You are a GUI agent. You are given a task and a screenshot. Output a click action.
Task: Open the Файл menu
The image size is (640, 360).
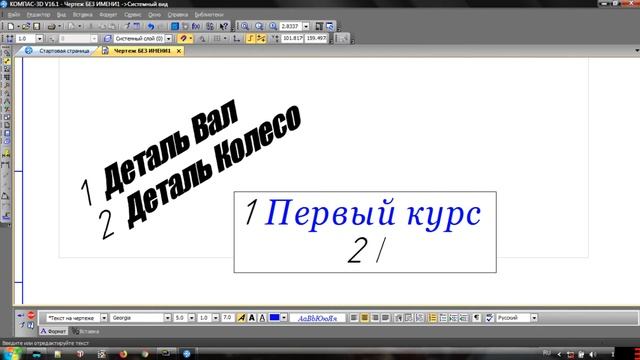13,15
